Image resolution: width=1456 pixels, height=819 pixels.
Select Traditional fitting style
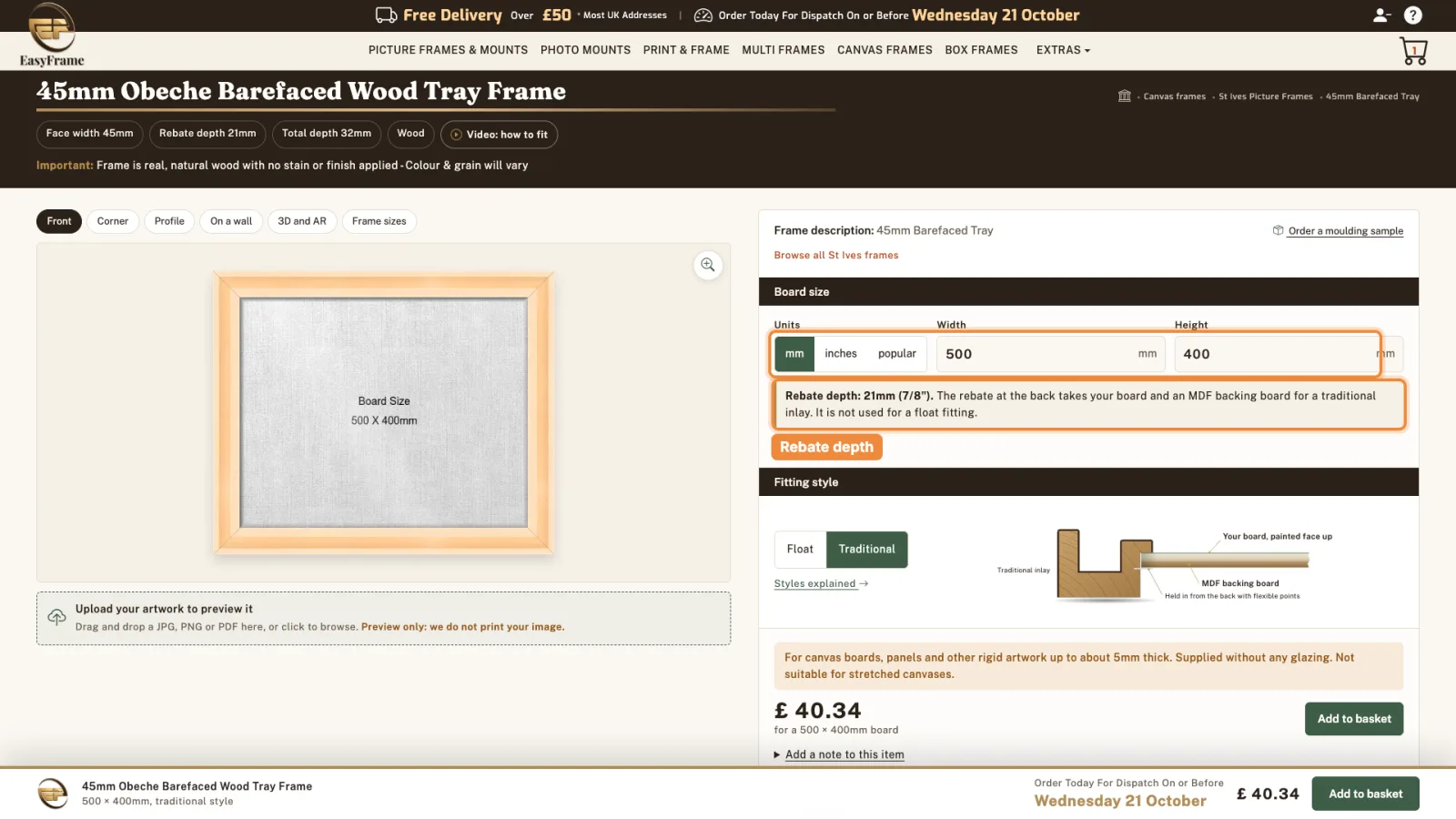pos(867,550)
